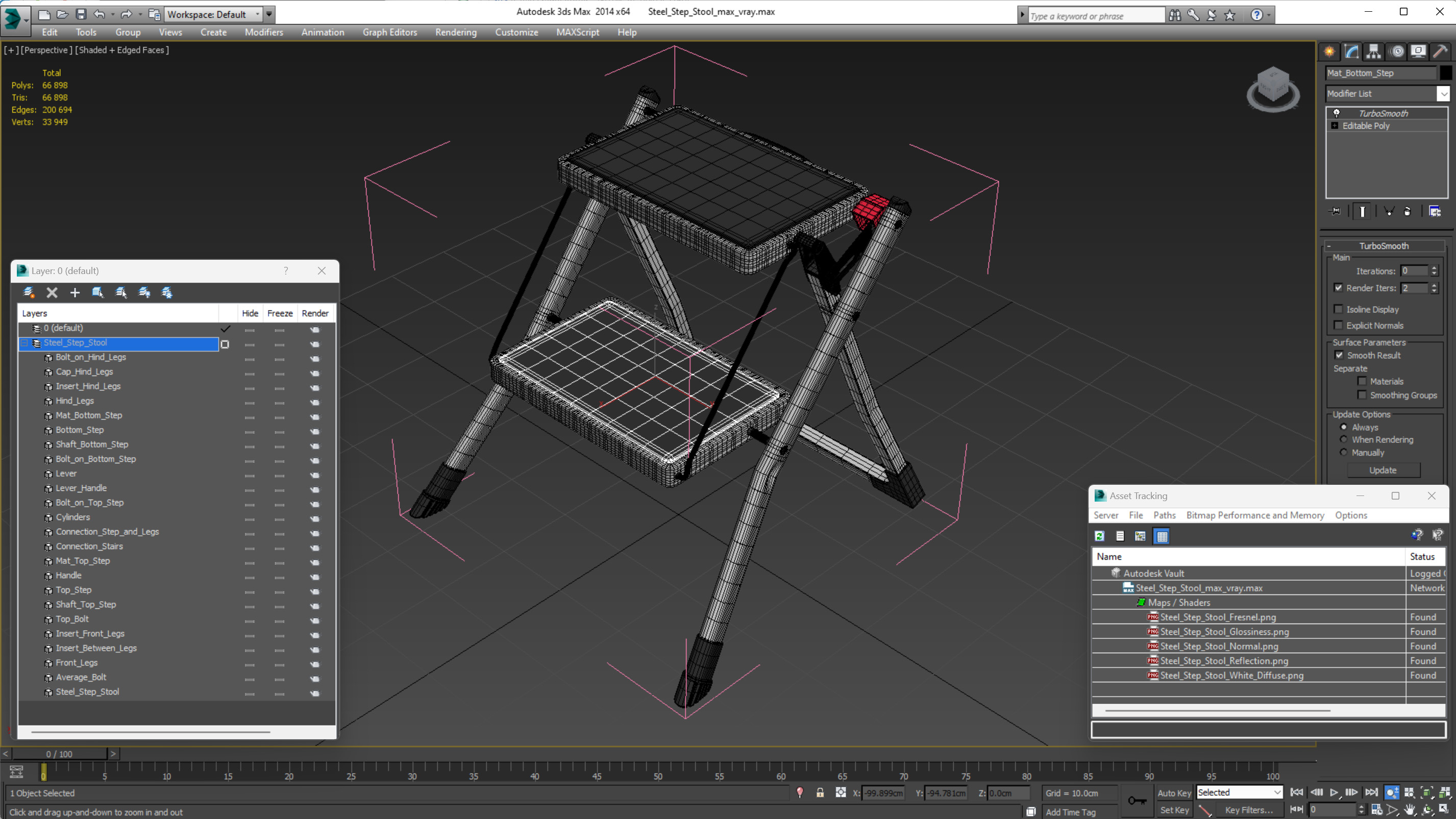Open the Modifiers menu
This screenshot has height=819, width=1456.
pyautogui.click(x=263, y=32)
